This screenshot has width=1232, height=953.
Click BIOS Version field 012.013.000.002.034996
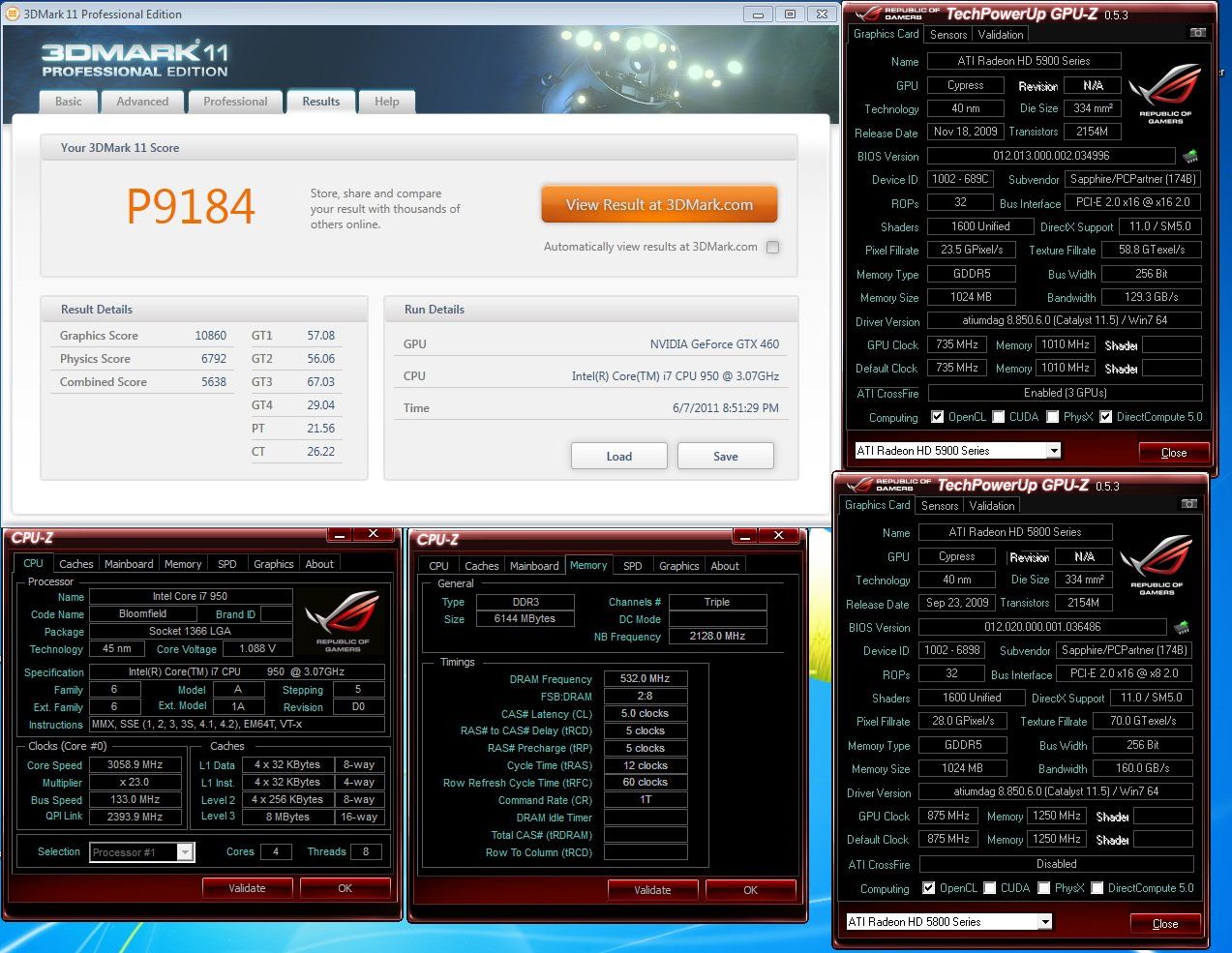pyautogui.click(x=1051, y=156)
